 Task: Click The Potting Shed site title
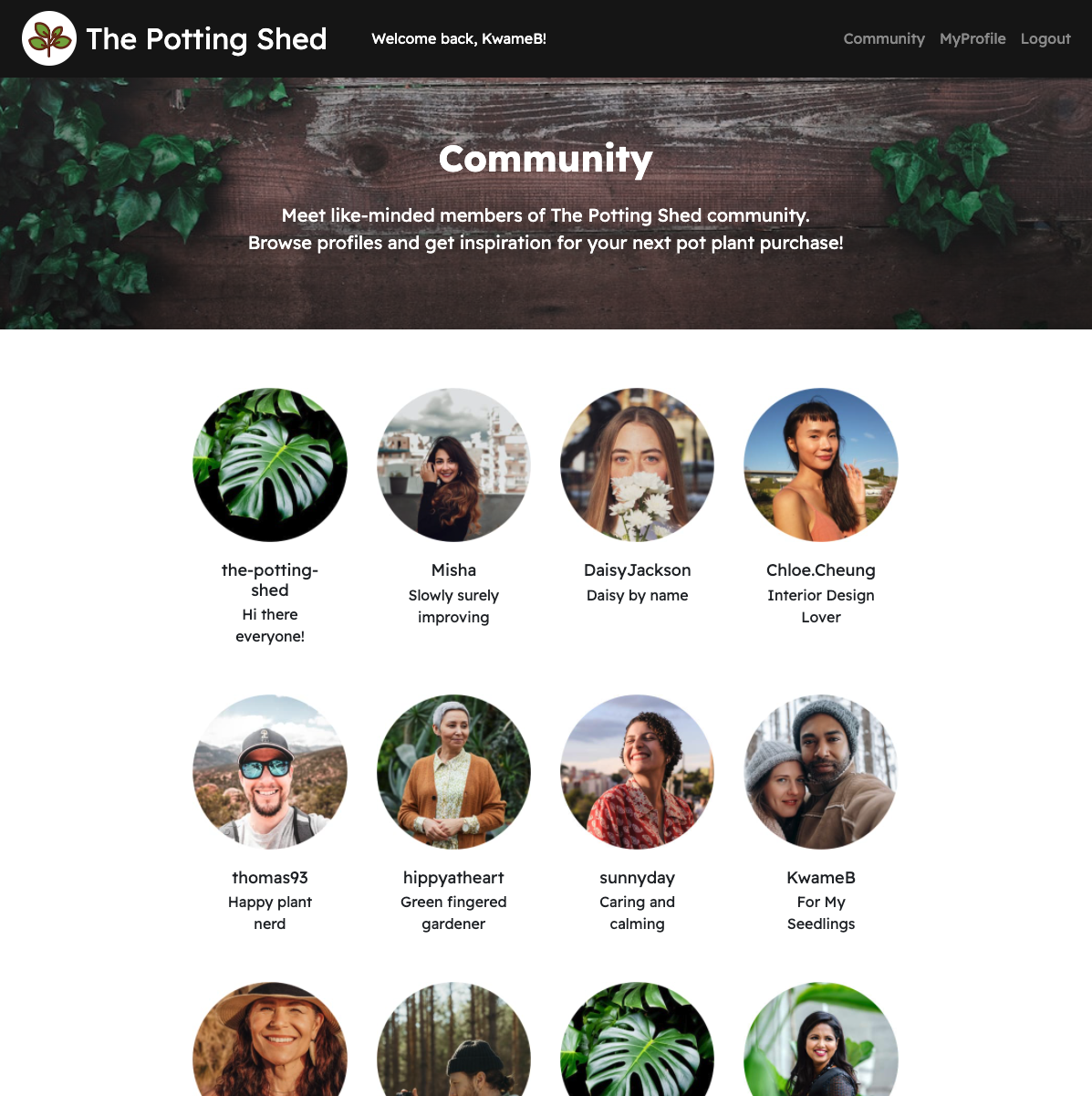tap(206, 38)
